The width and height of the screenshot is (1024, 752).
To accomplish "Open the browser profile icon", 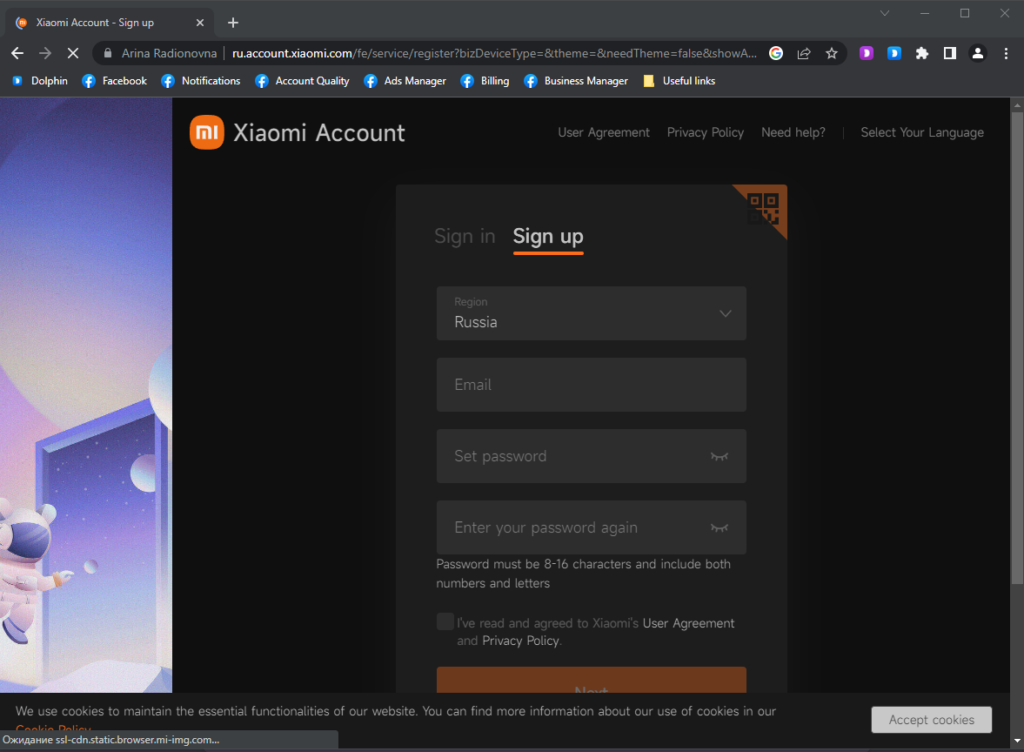I will pyautogui.click(x=978, y=54).
